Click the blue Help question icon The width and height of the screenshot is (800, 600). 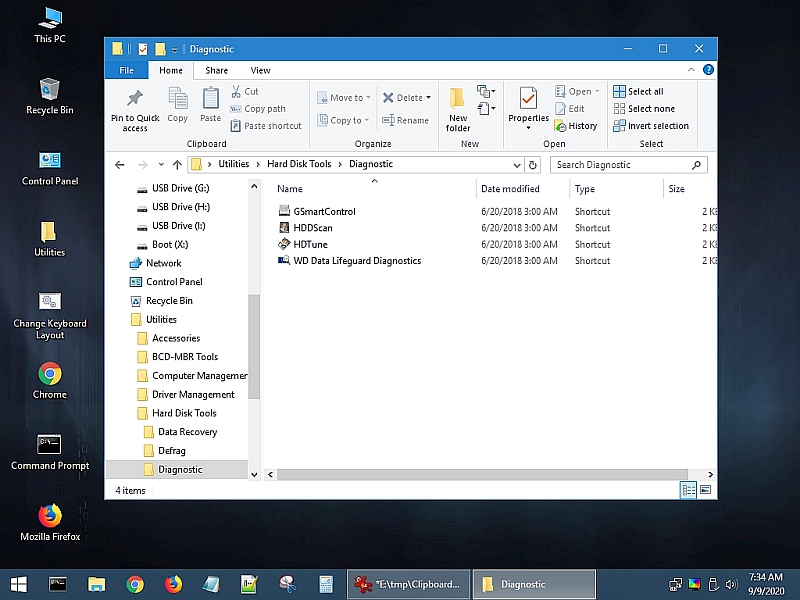coord(708,69)
